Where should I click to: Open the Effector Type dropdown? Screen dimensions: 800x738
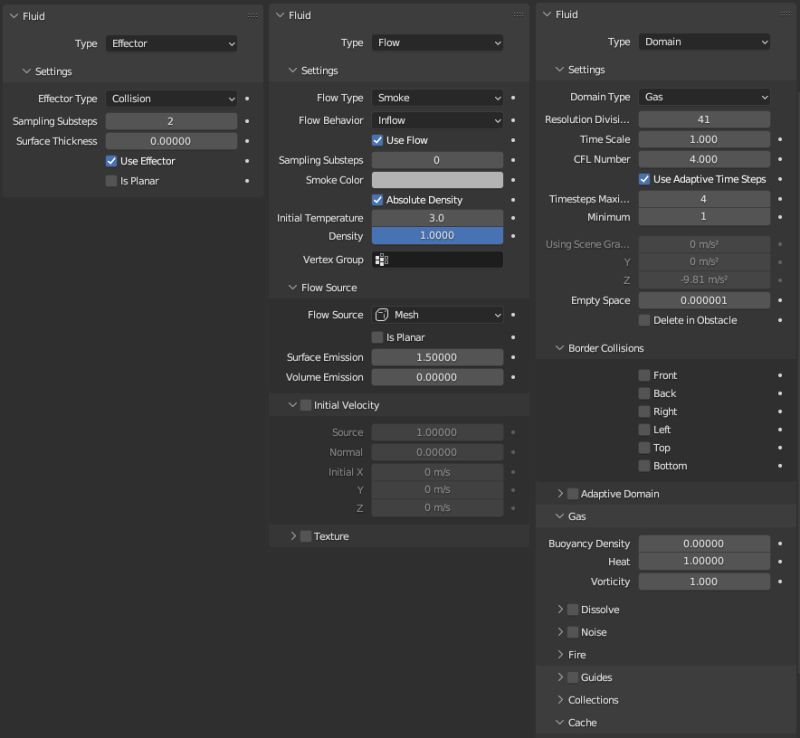171,99
